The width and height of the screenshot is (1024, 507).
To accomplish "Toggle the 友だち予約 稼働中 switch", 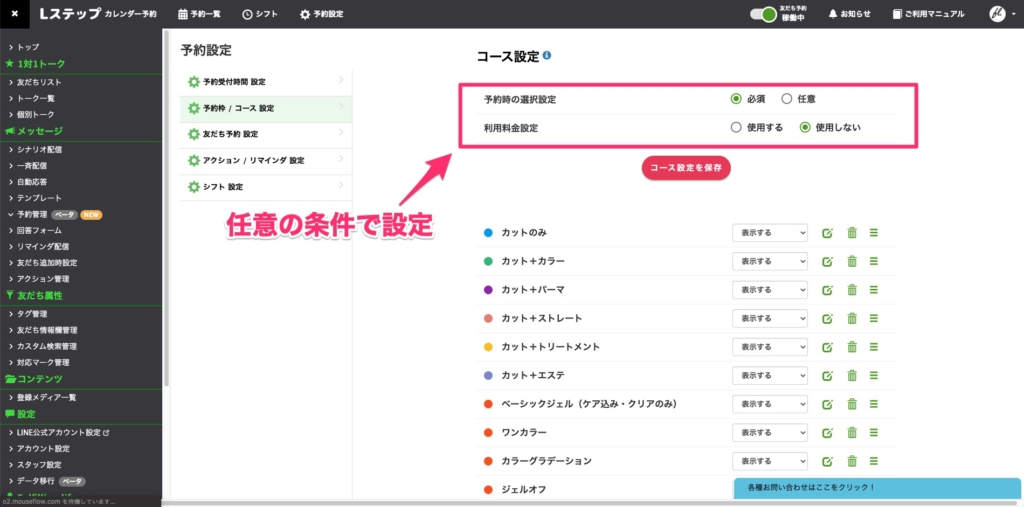I will coord(763,14).
